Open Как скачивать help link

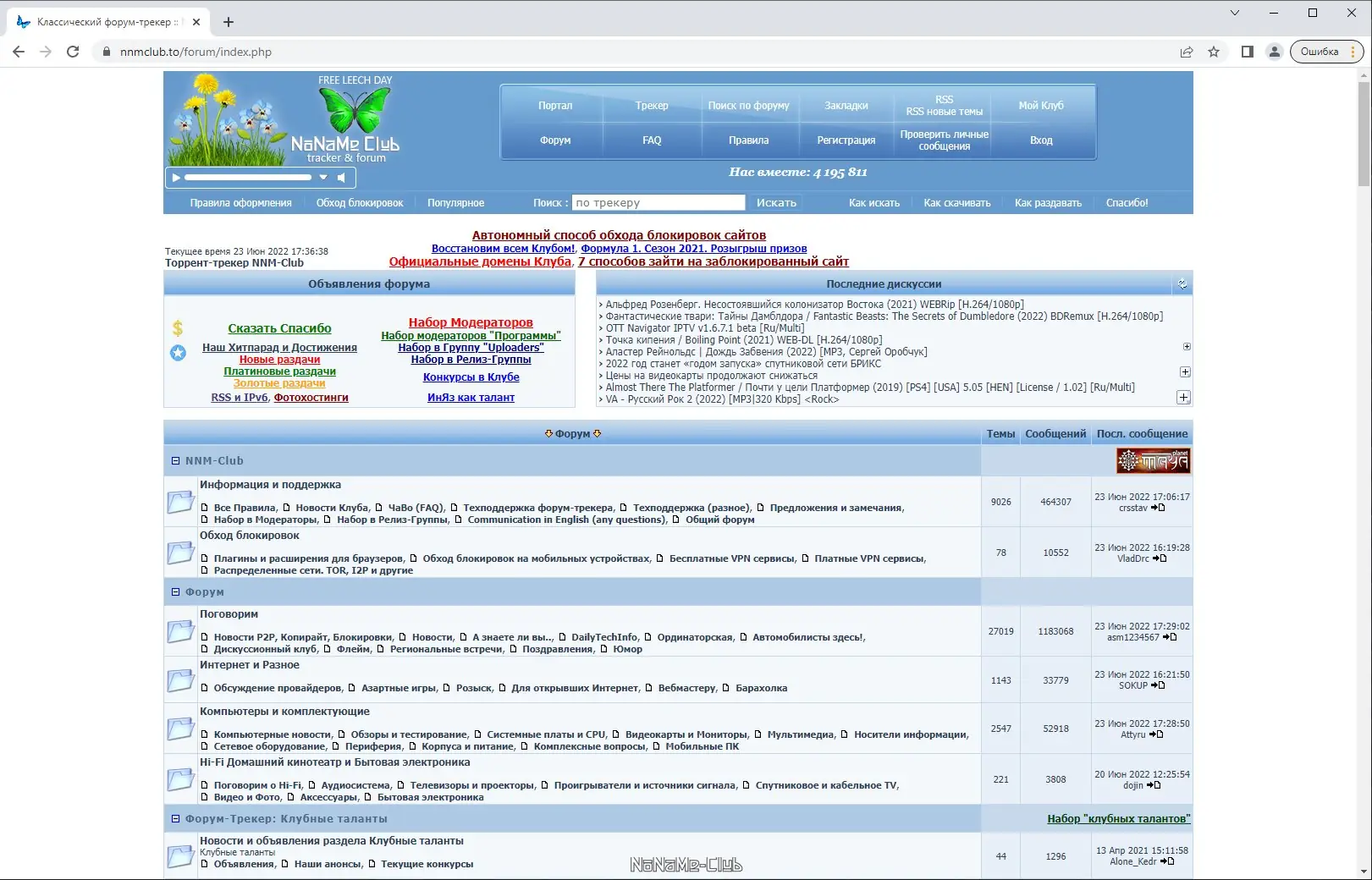957,203
